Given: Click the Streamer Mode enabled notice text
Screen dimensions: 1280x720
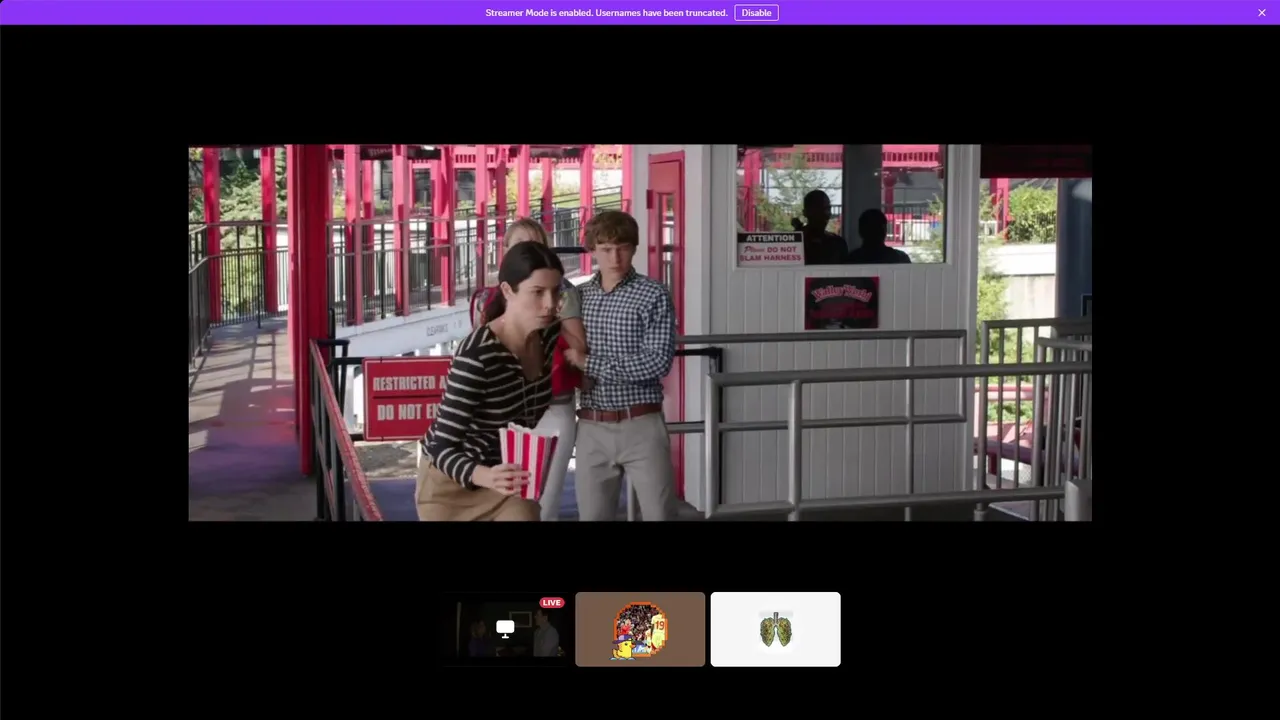Looking at the screenshot, I should point(606,13).
